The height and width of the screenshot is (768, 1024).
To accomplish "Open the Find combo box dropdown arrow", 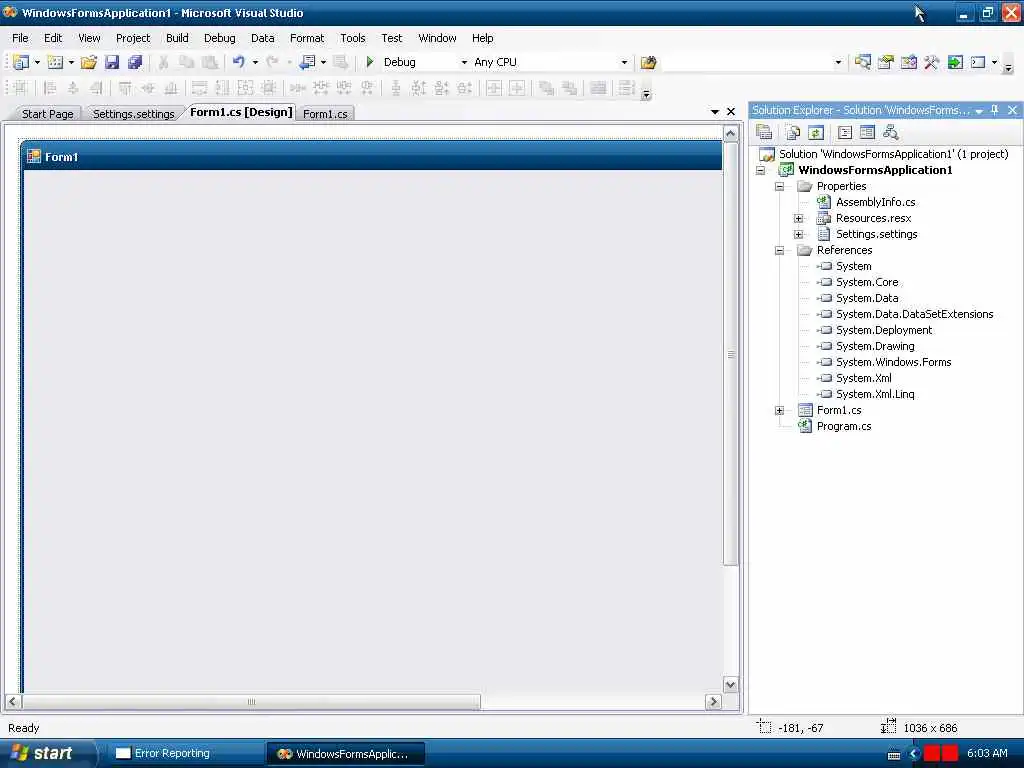I will click(x=838, y=62).
